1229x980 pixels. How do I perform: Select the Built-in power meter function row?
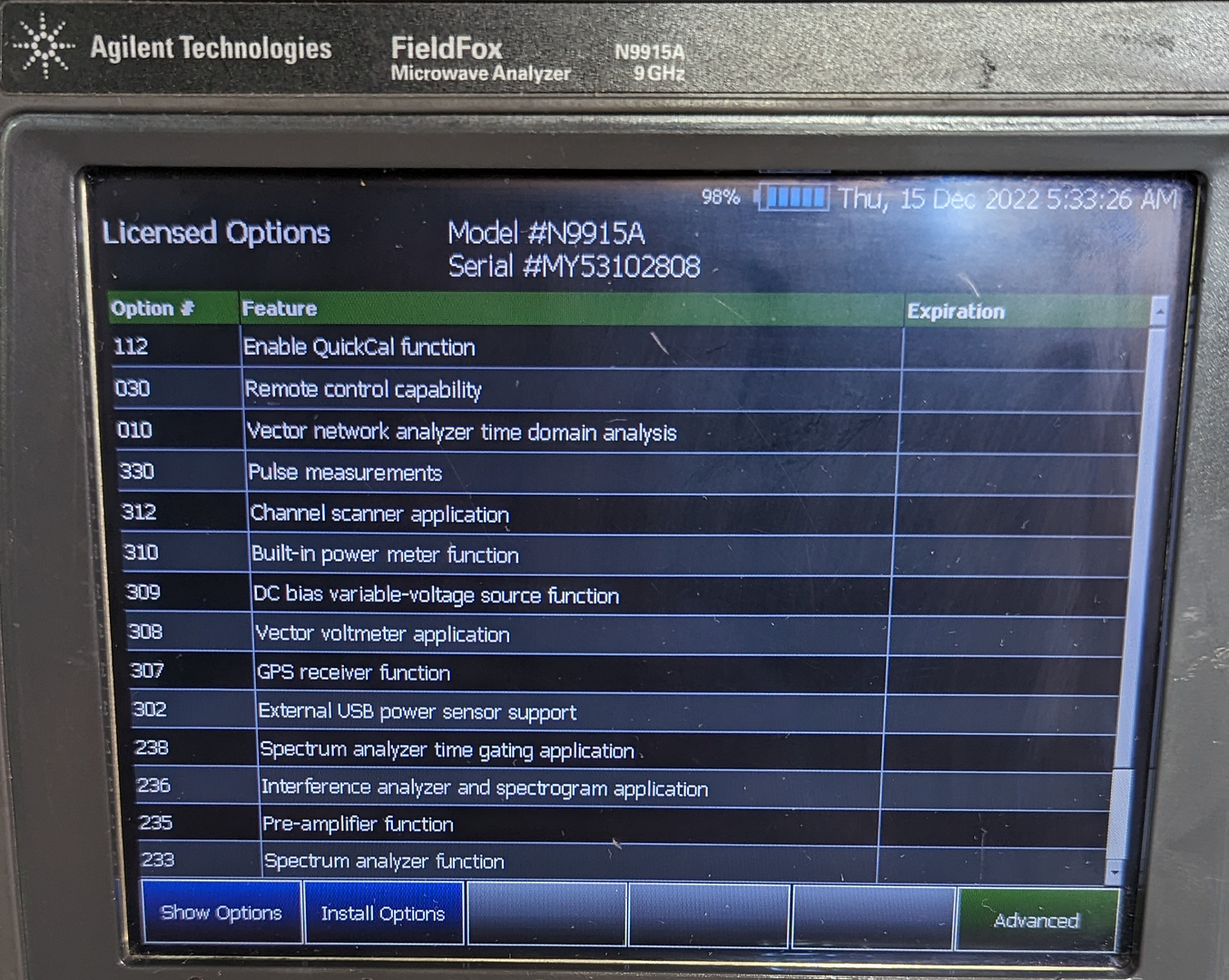(386, 554)
